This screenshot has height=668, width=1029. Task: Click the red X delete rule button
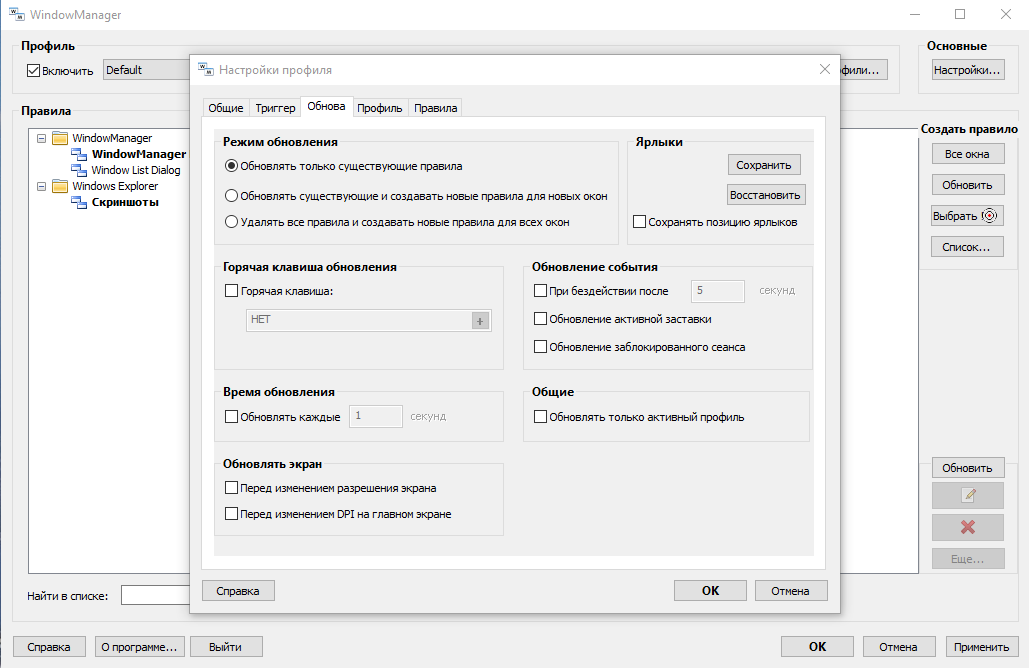coord(968,527)
